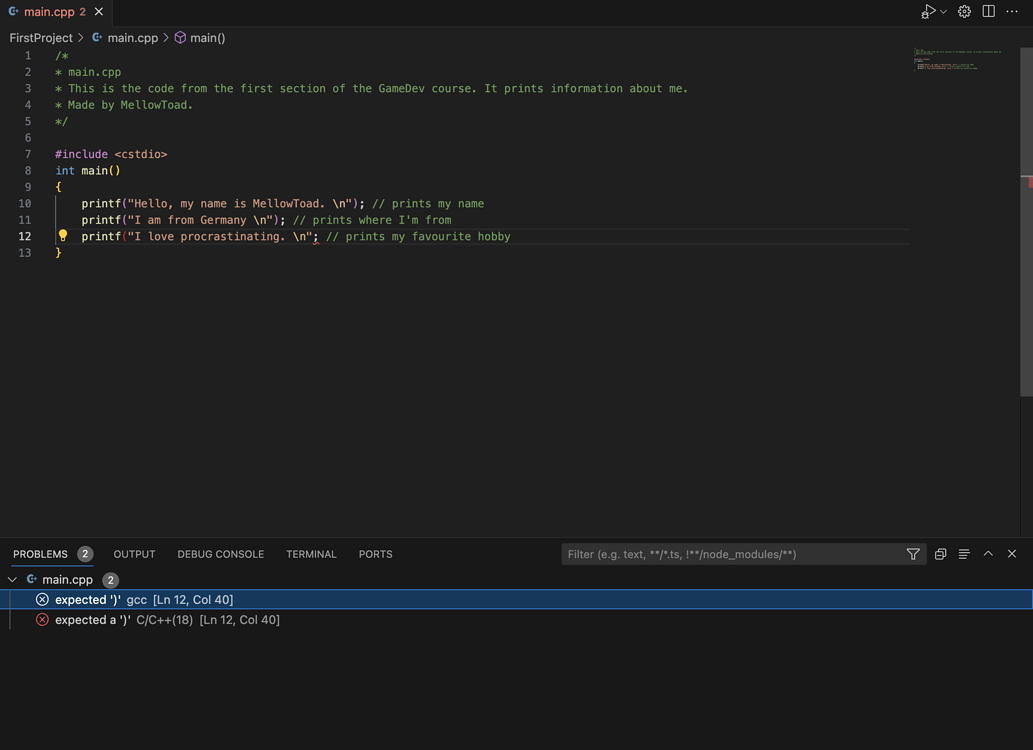The image size is (1033, 750).
Task: Click FirstProject in the breadcrumb
Action: pyautogui.click(x=41, y=38)
